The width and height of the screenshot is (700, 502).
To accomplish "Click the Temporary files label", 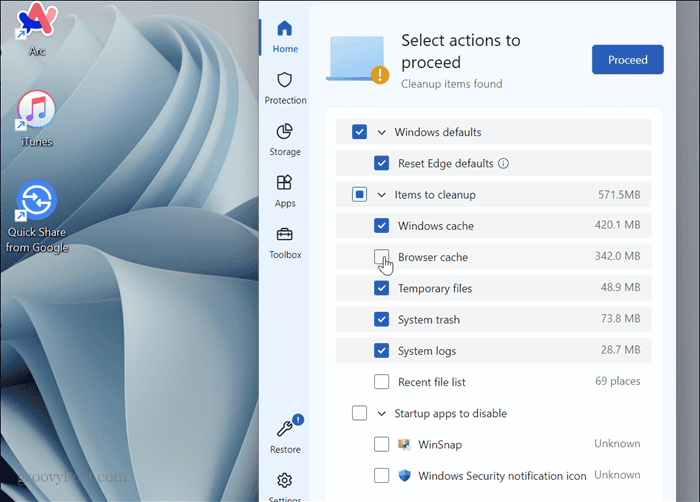I will (435, 289).
